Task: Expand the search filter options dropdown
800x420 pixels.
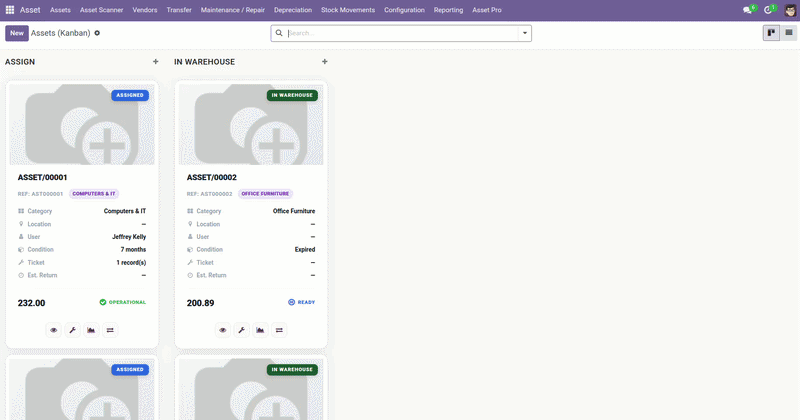Action: (x=524, y=33)
